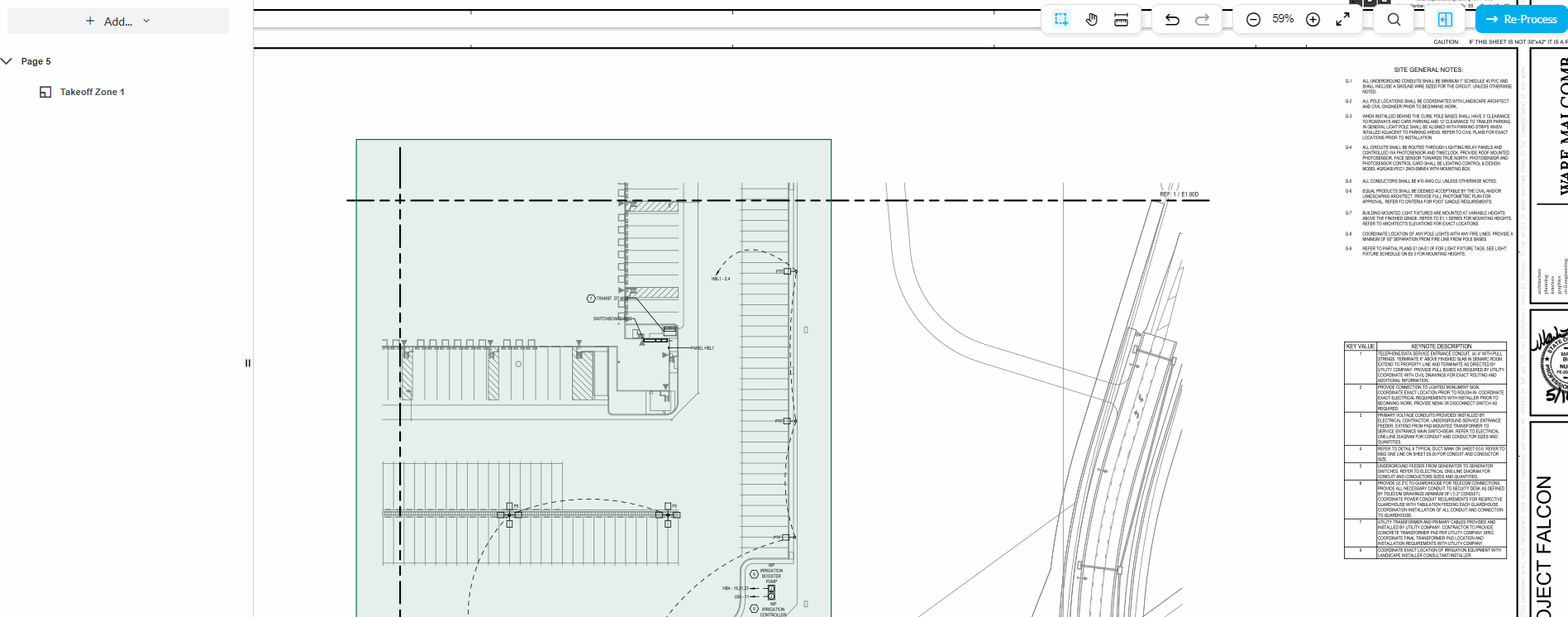1568x617 pixels.
Task: Select the area selection (marquee) tool
Action: 1061,19
